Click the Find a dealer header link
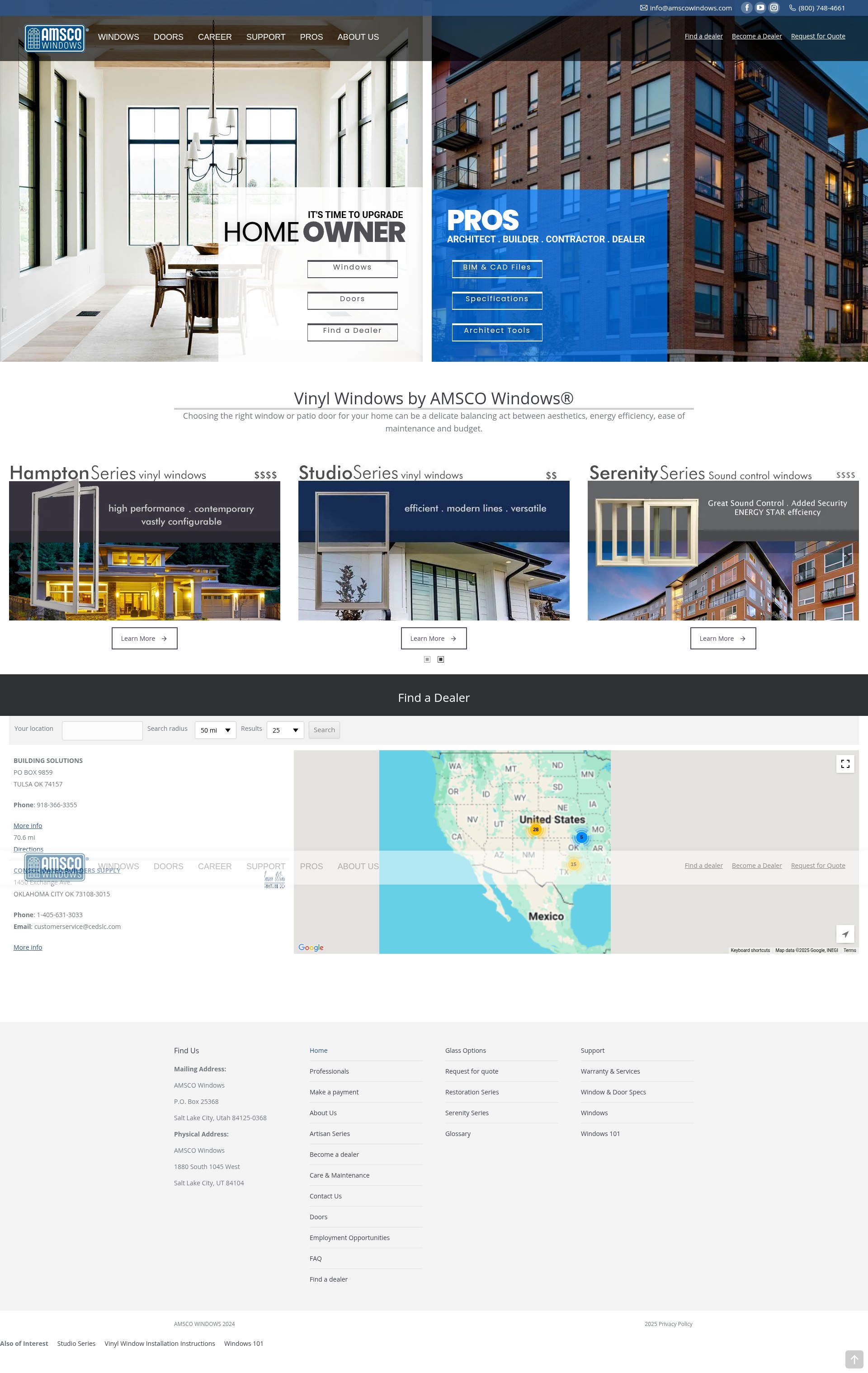Viewport: 868px width, 1373px height. [703, 36]
